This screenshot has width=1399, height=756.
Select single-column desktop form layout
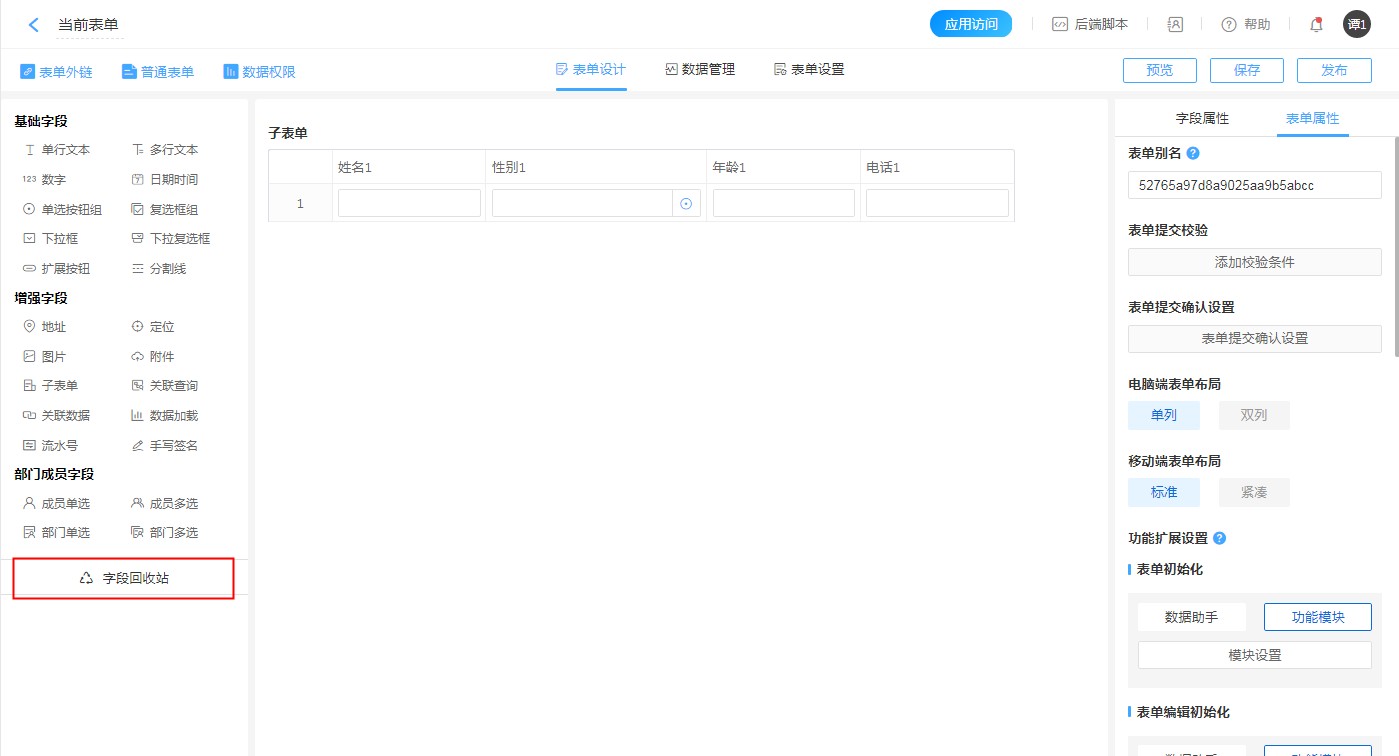(1163, 415)
